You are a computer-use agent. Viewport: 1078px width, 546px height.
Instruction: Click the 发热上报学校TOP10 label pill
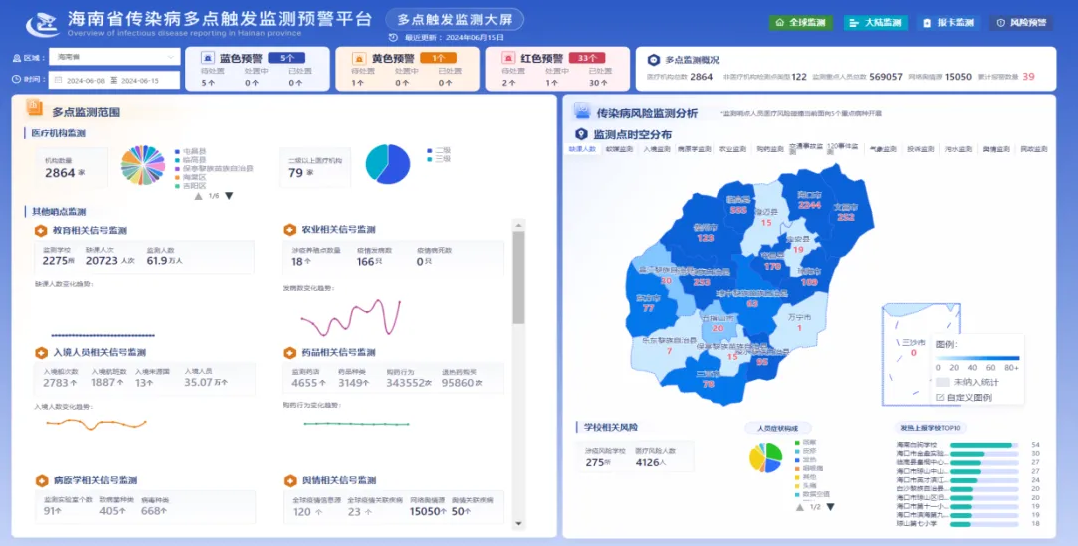[x=930, y=428]
